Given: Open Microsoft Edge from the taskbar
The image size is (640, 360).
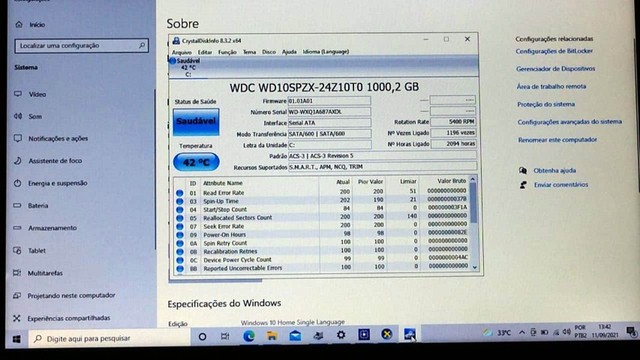Looking at the screenshot, I should click(x=249, y=336).
